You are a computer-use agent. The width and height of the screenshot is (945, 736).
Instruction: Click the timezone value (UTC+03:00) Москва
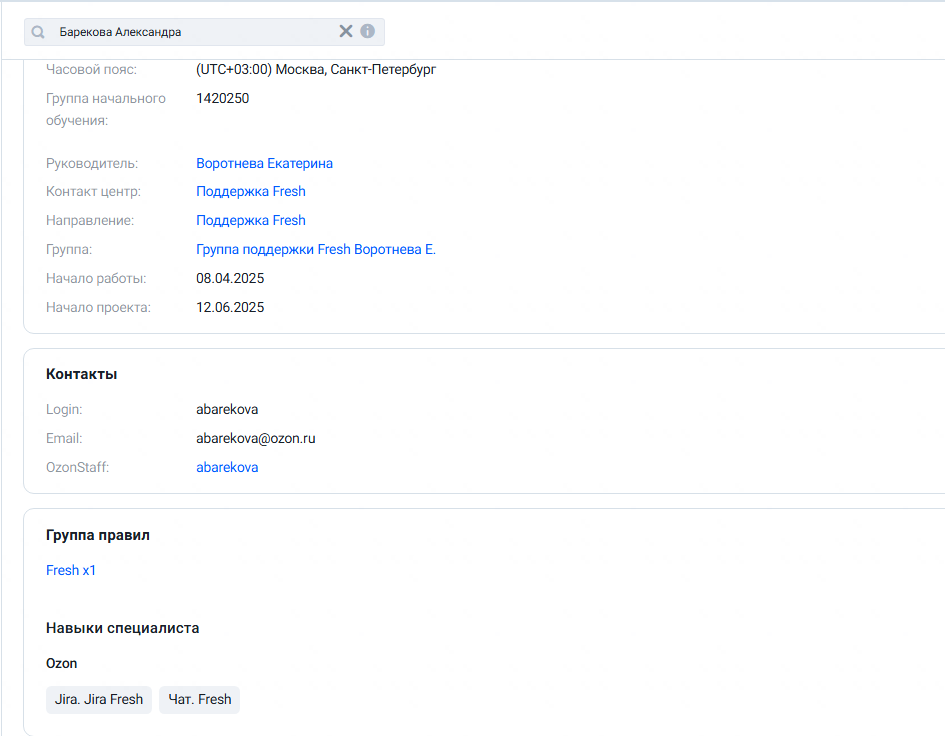316,69
